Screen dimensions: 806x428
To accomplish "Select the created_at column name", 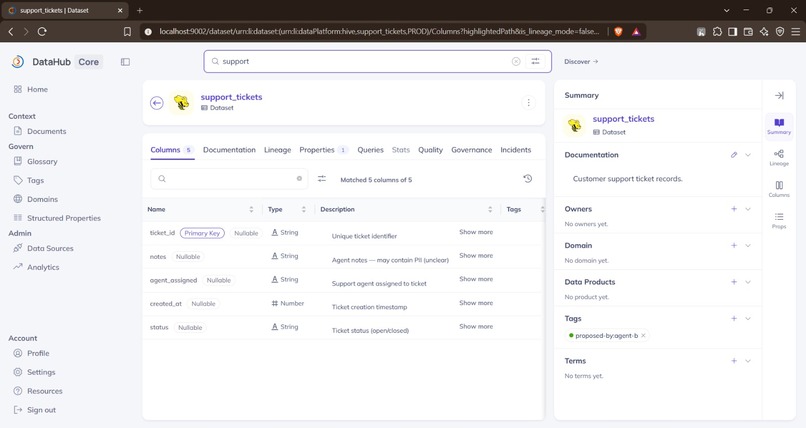I will pos(166,304).
